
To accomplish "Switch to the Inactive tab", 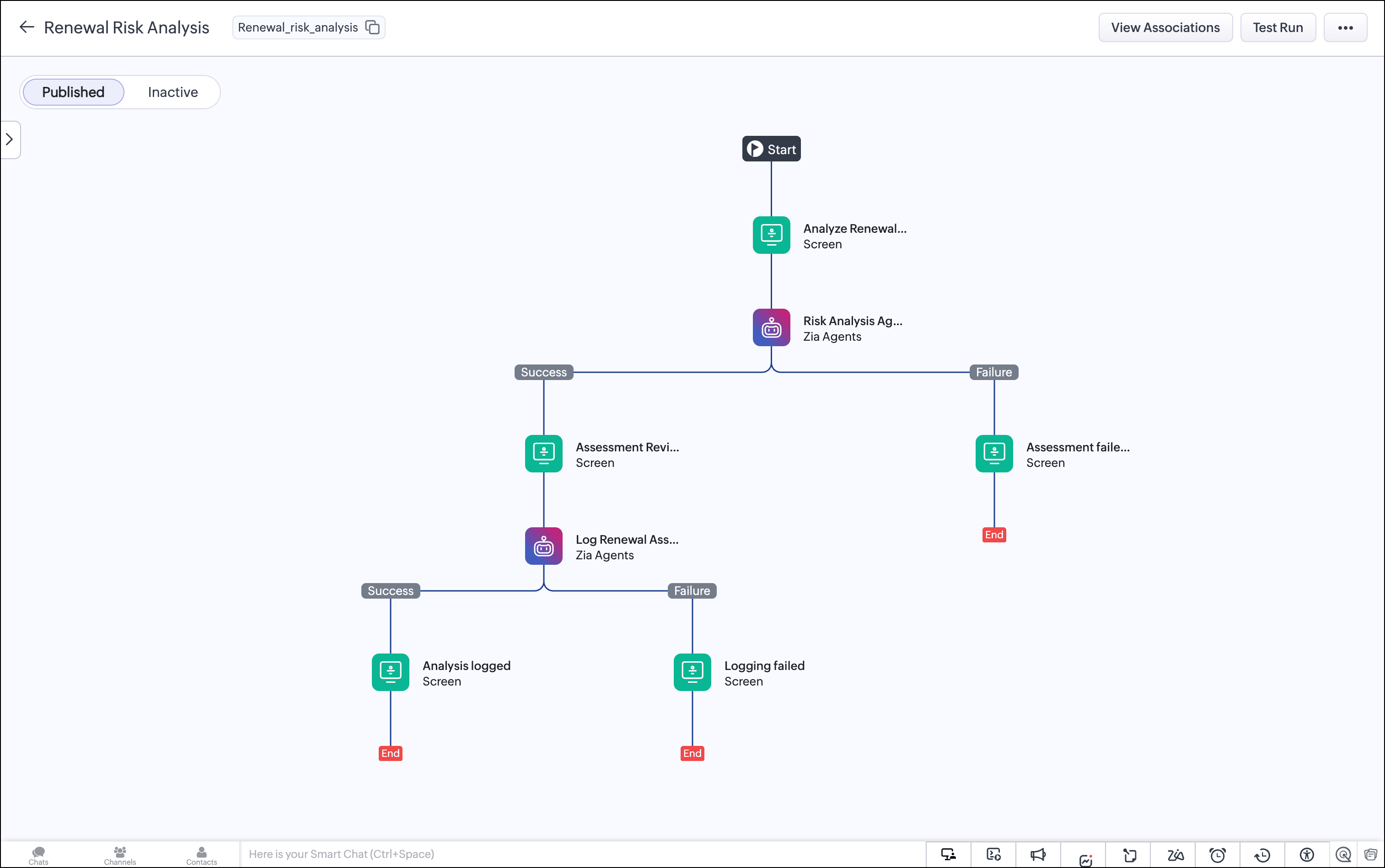I will tap(173, 92).
